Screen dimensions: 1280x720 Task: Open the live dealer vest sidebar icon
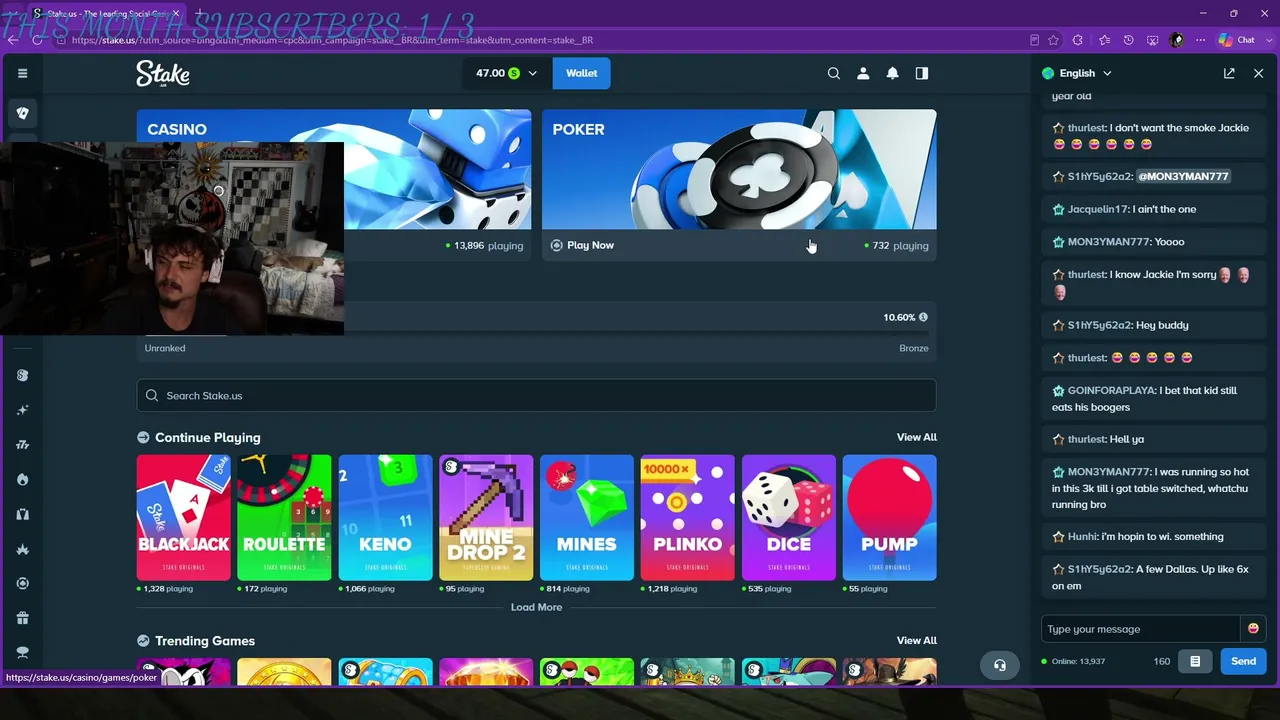pyautogui.click(x=22, y=514)
